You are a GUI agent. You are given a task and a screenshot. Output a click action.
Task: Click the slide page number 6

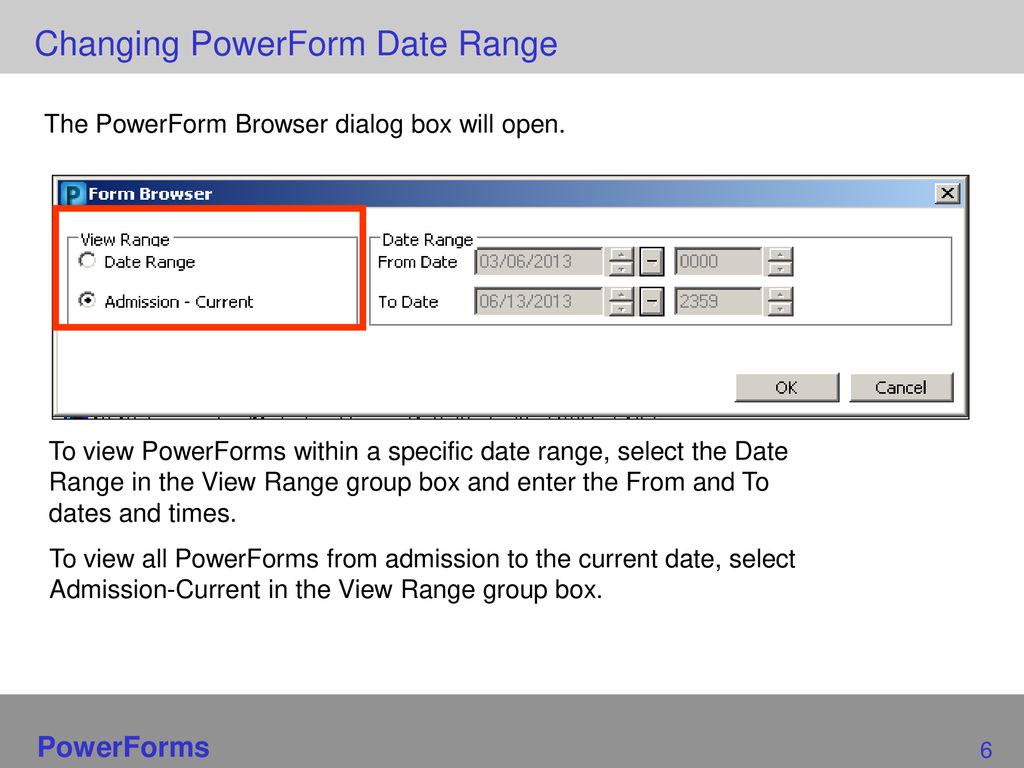(985, 750)
